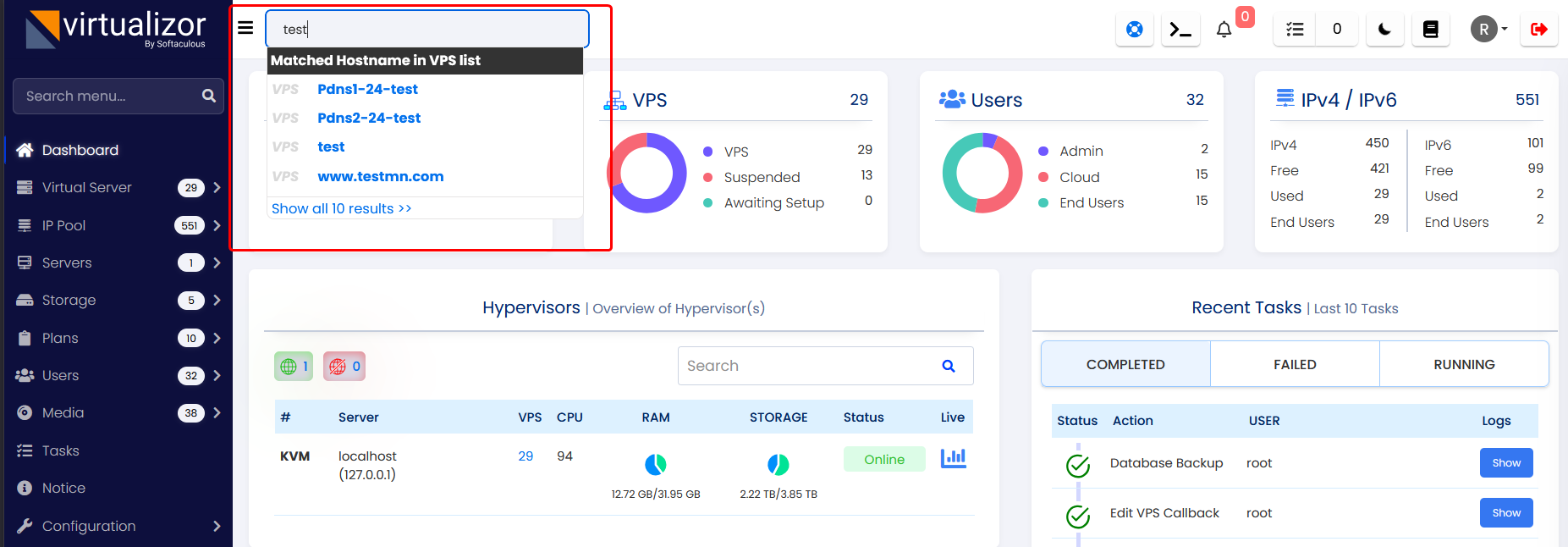Click the hypervisor search magnifier icon
The width and height of the screenshot is (1568, 547).
(x=949, y=366)
